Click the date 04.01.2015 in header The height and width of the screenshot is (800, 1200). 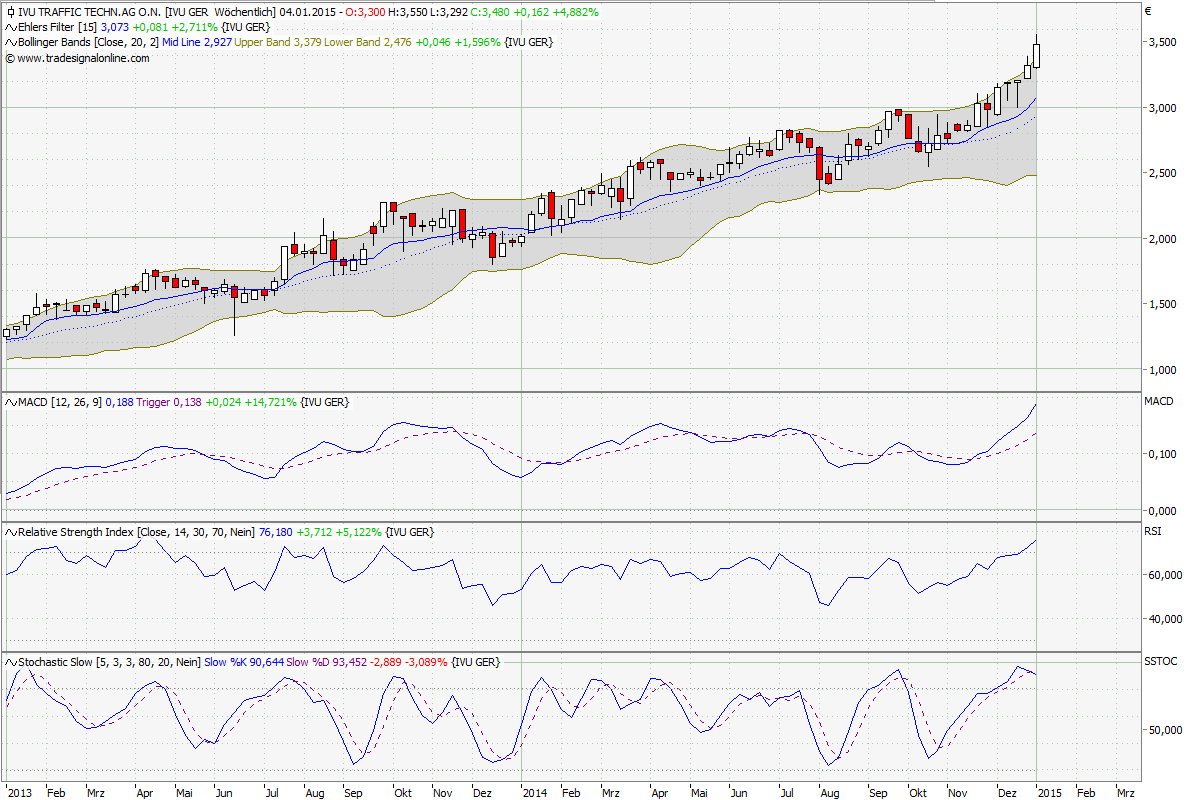point(307,12)
